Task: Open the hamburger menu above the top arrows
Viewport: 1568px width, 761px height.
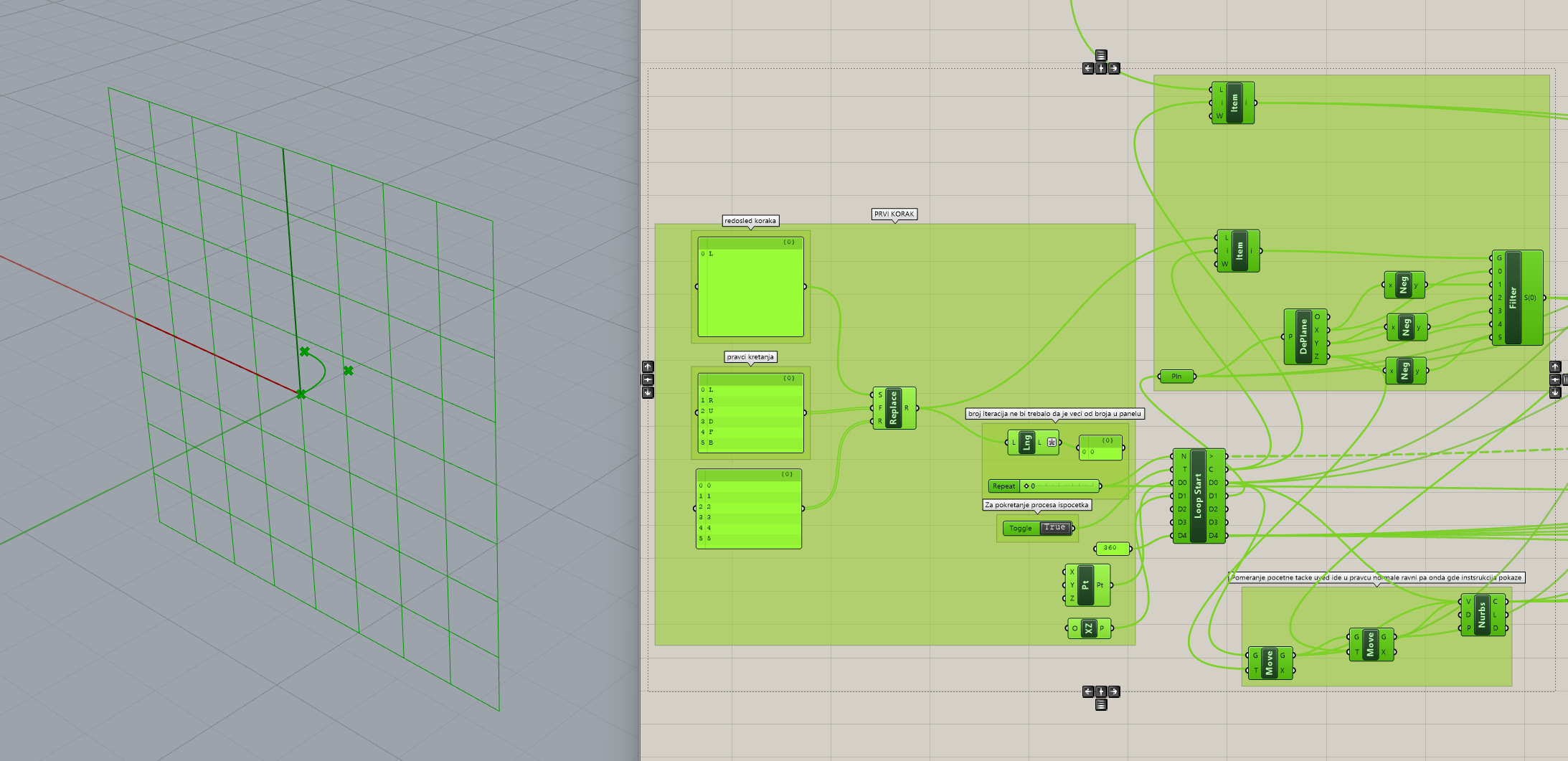Action: (1101, 55)
